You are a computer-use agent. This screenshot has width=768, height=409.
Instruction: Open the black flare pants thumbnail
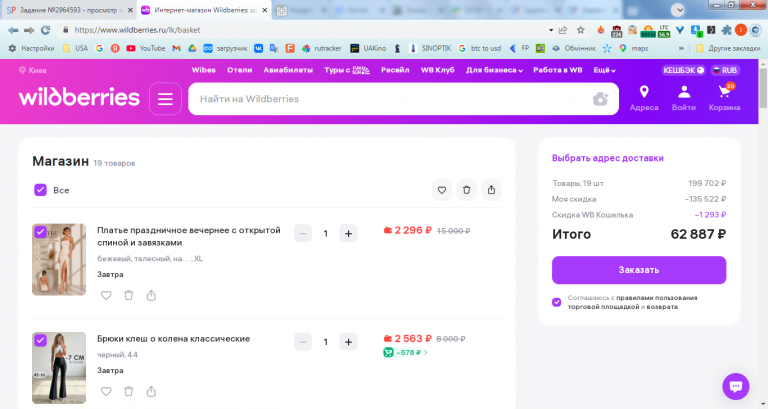[x=59, y=368]
